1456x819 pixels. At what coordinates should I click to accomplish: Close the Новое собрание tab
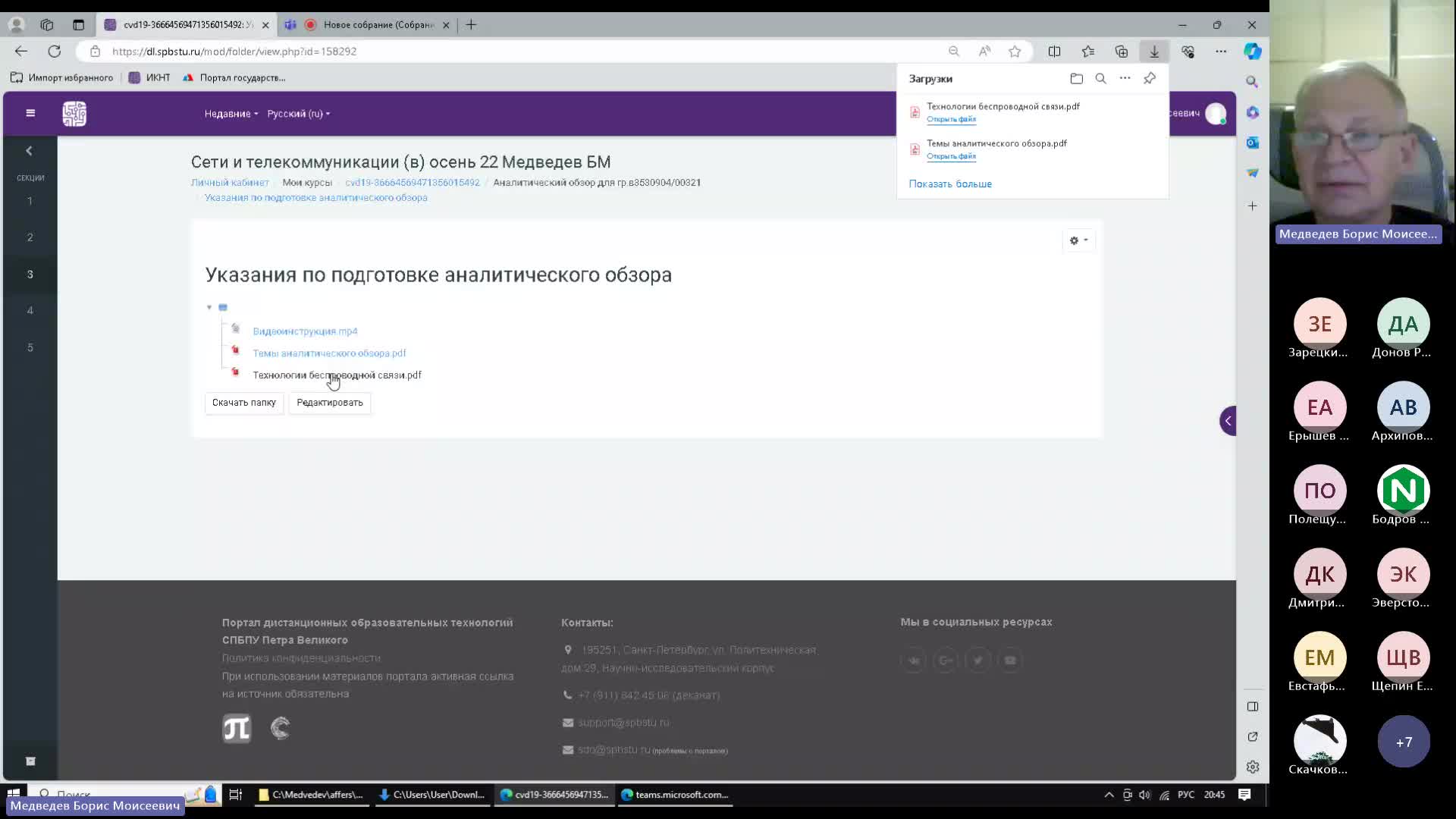coord(446,25)
